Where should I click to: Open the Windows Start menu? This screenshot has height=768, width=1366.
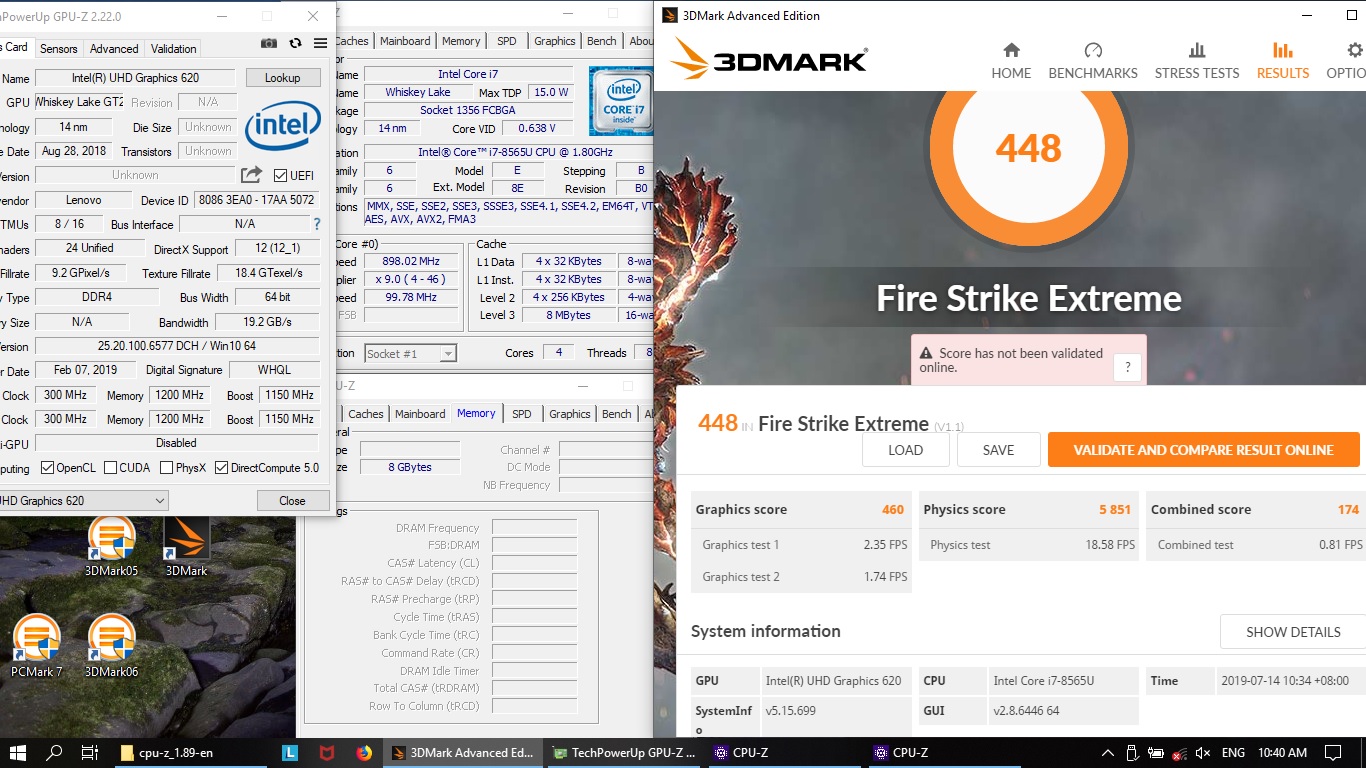pos(18,752)
